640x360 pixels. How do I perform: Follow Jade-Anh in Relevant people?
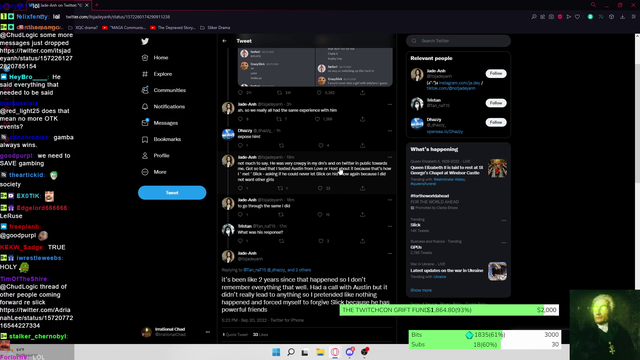[x=496, y=73]
